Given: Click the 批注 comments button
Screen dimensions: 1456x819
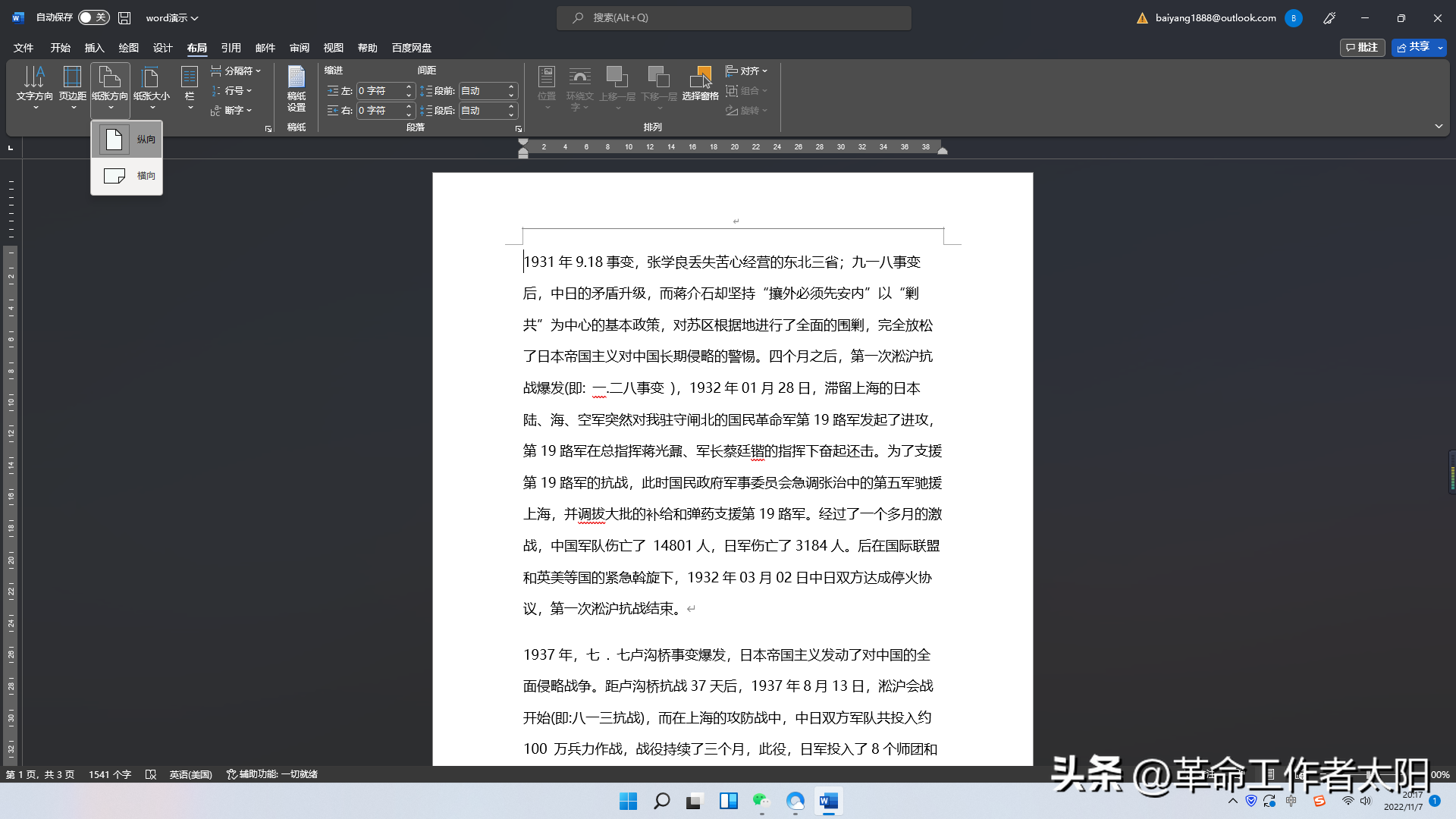Looking at the screenshot, I should point(1363,47).
